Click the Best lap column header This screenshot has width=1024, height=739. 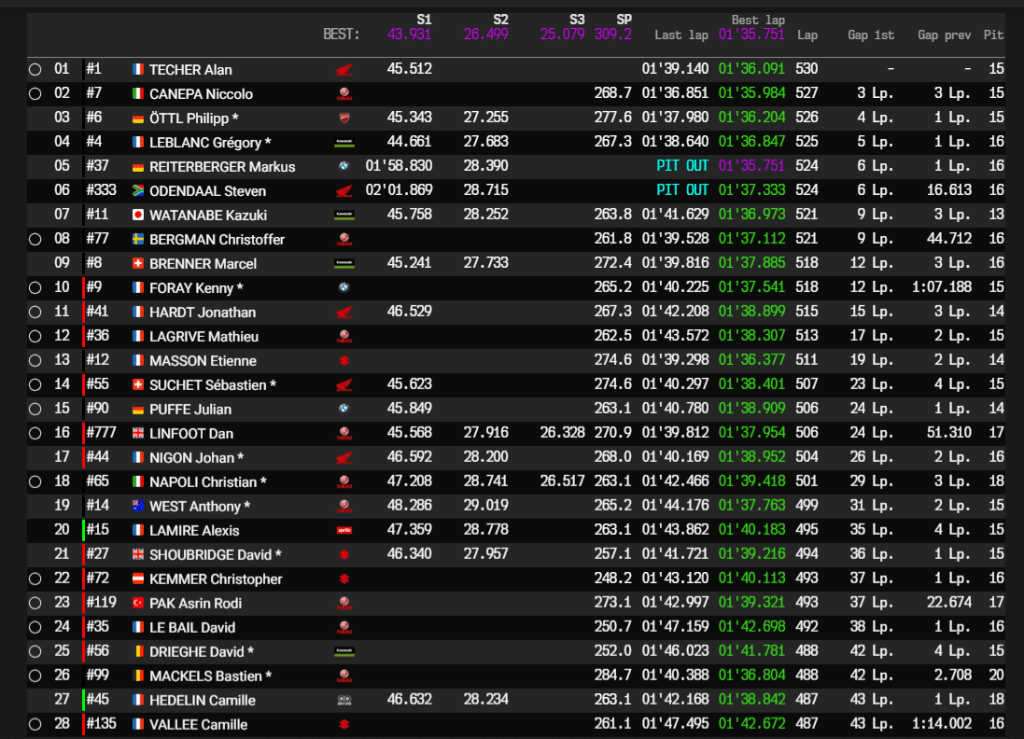(x=758, y=20)
